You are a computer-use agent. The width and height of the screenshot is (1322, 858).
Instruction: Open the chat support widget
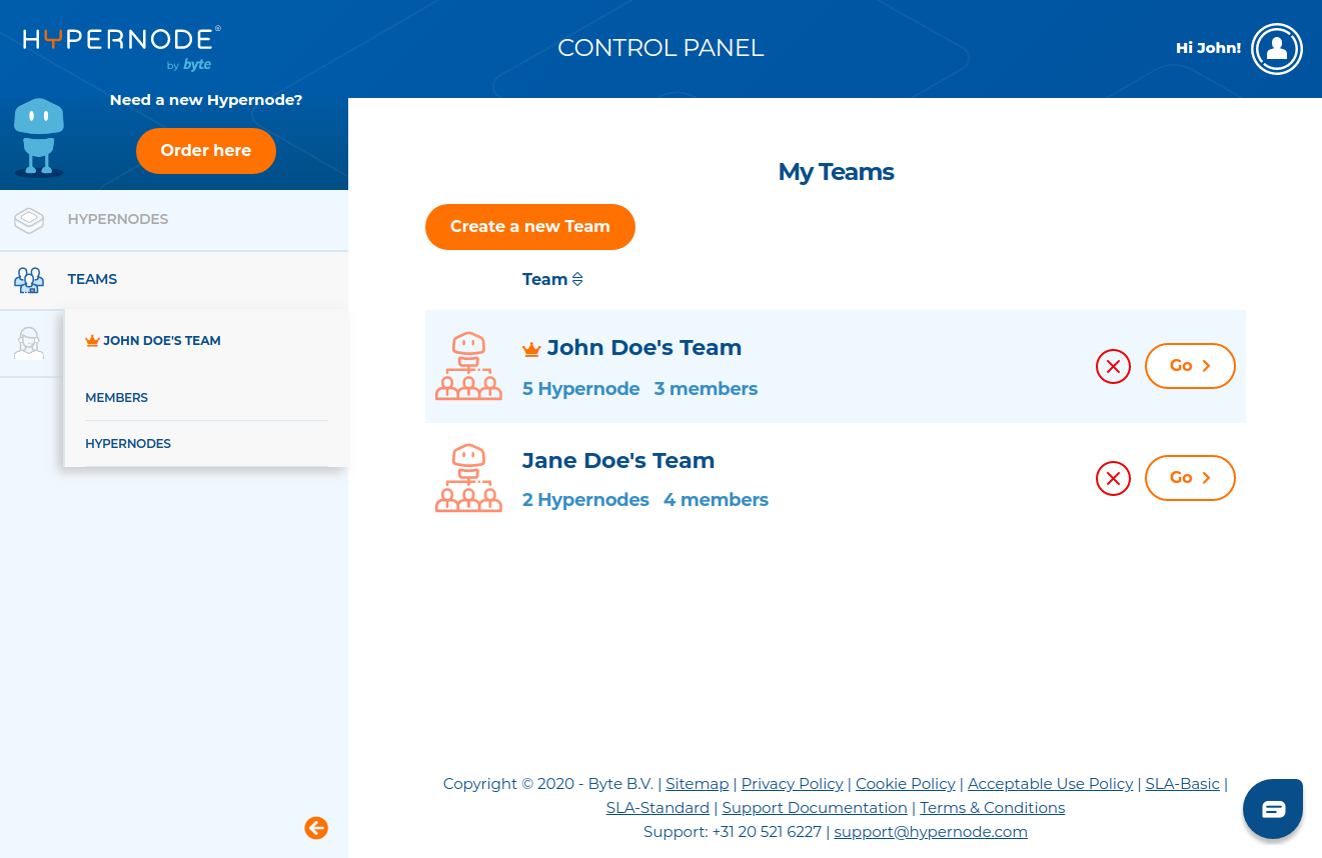1272,808
